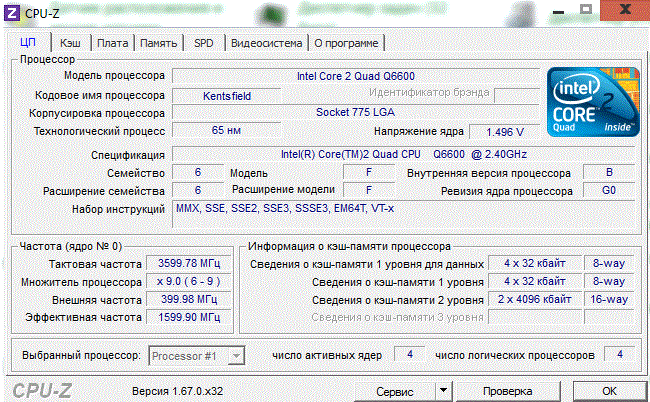This screenshot has width=650, height=402.
Task: Open the О программе tab
Action: pos(346,43)
